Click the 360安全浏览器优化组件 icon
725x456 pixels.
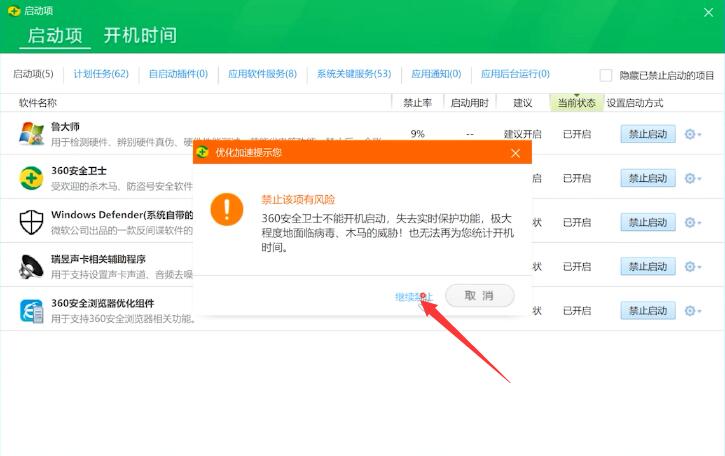click(x=31, y=311)
